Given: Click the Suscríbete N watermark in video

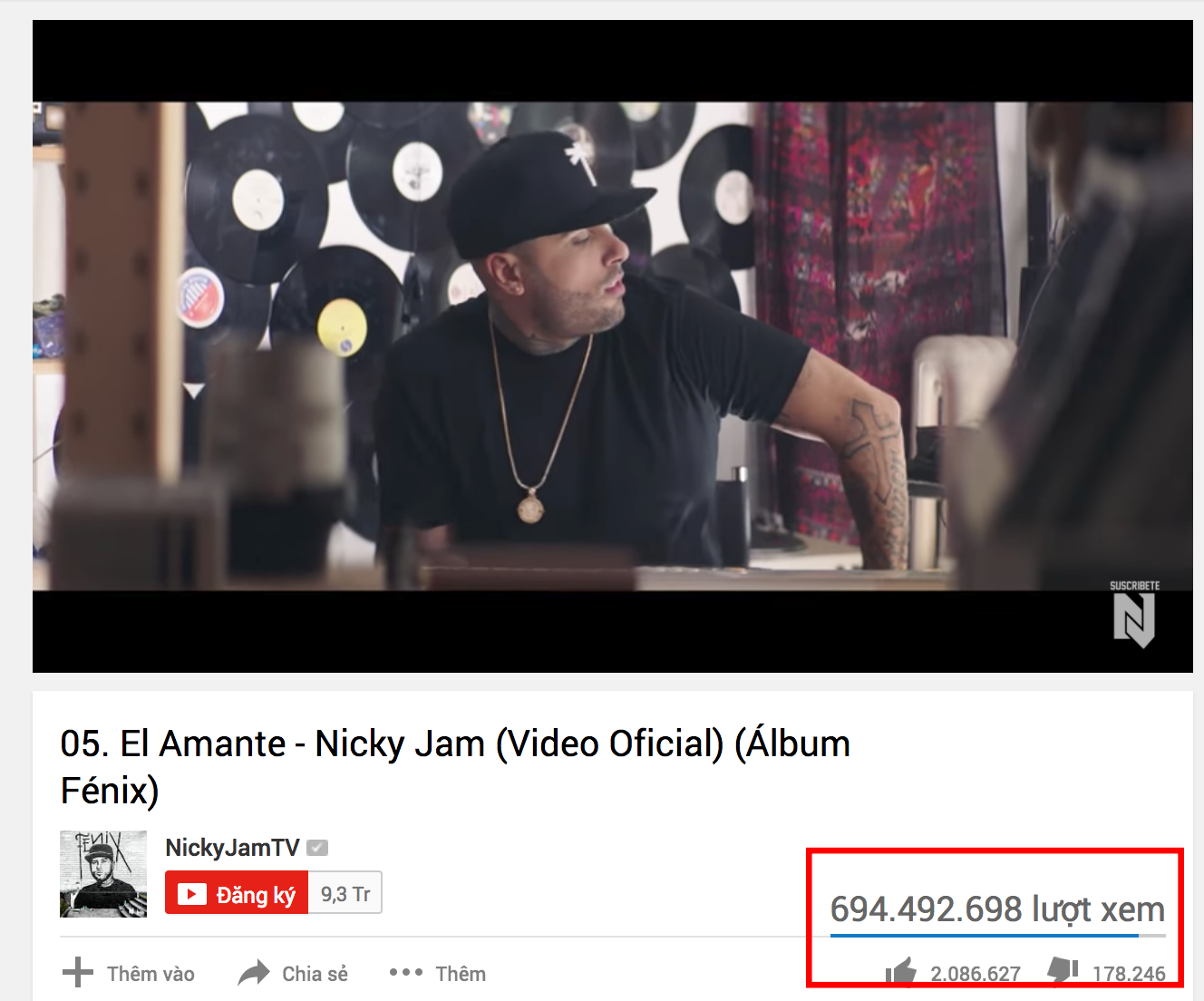Looking at the screenshot, I should click(x=1134, y=614).
